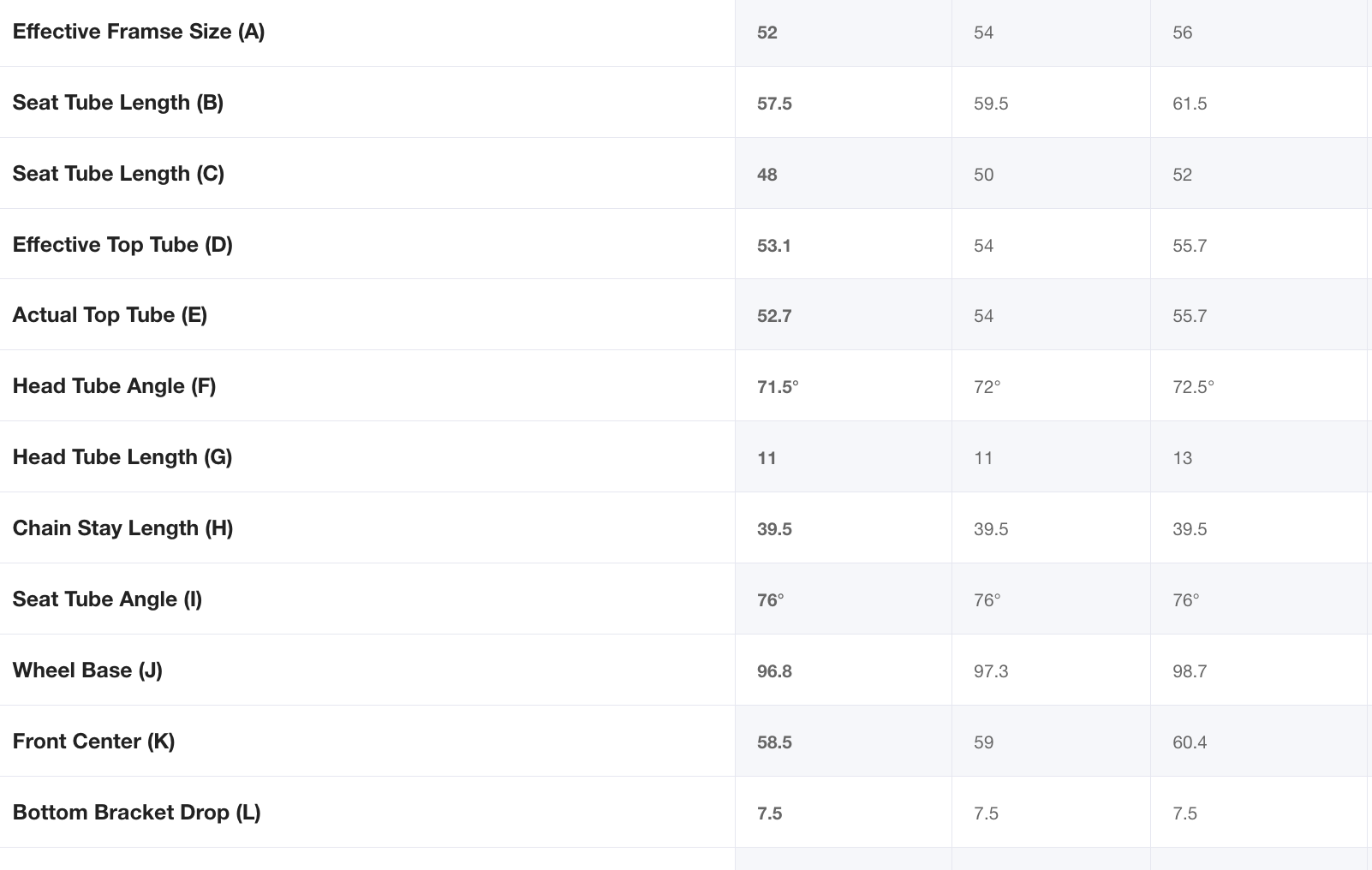
Task: Click the 97.3 wheel base value
Action: point(991,671)
